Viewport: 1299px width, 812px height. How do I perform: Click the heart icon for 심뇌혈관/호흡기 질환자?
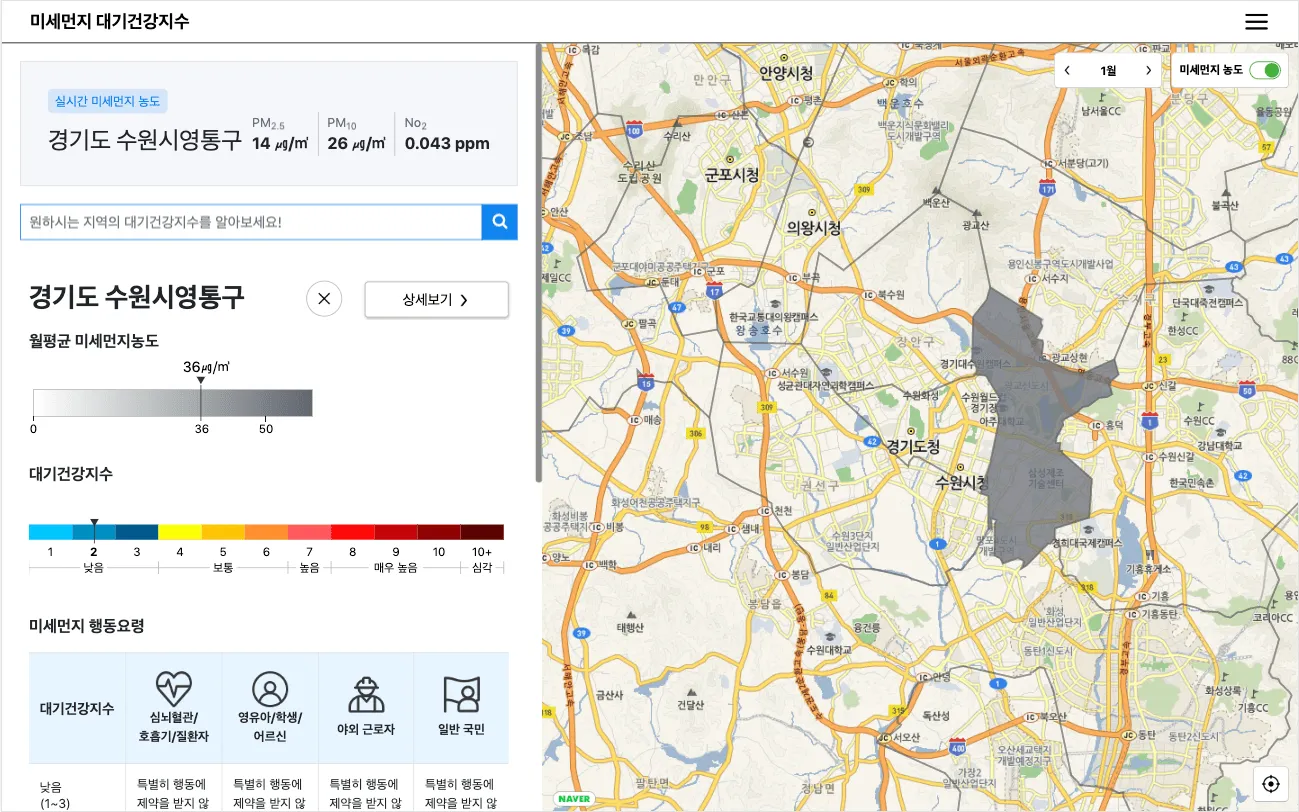click(174, 689)
